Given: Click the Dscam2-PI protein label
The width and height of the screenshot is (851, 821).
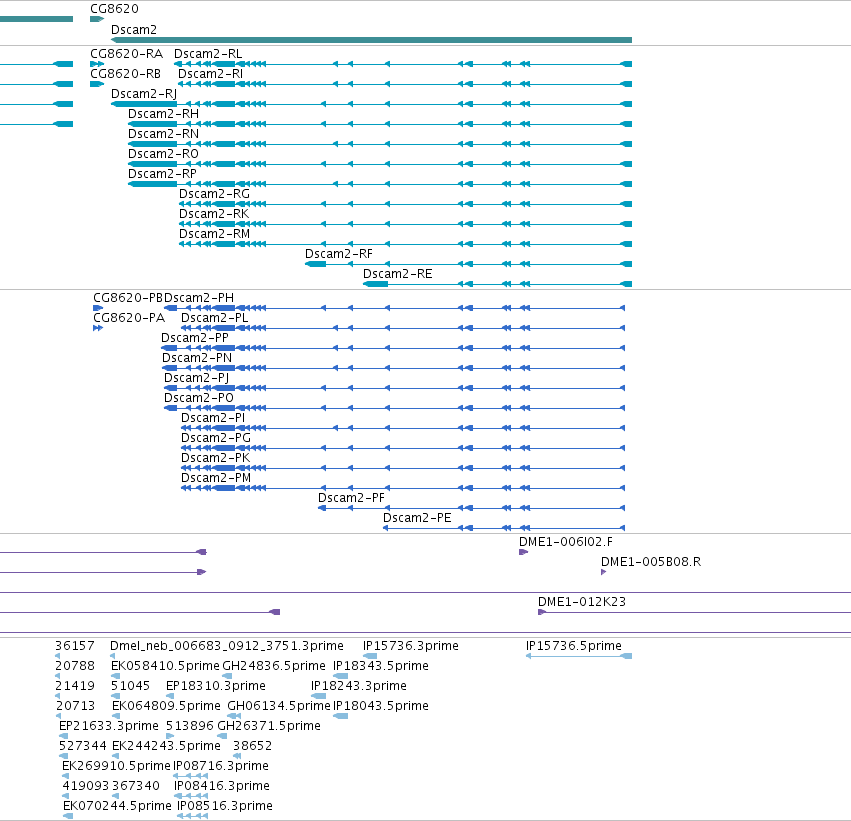Looking at the screenshot, I should coord(213,418).
